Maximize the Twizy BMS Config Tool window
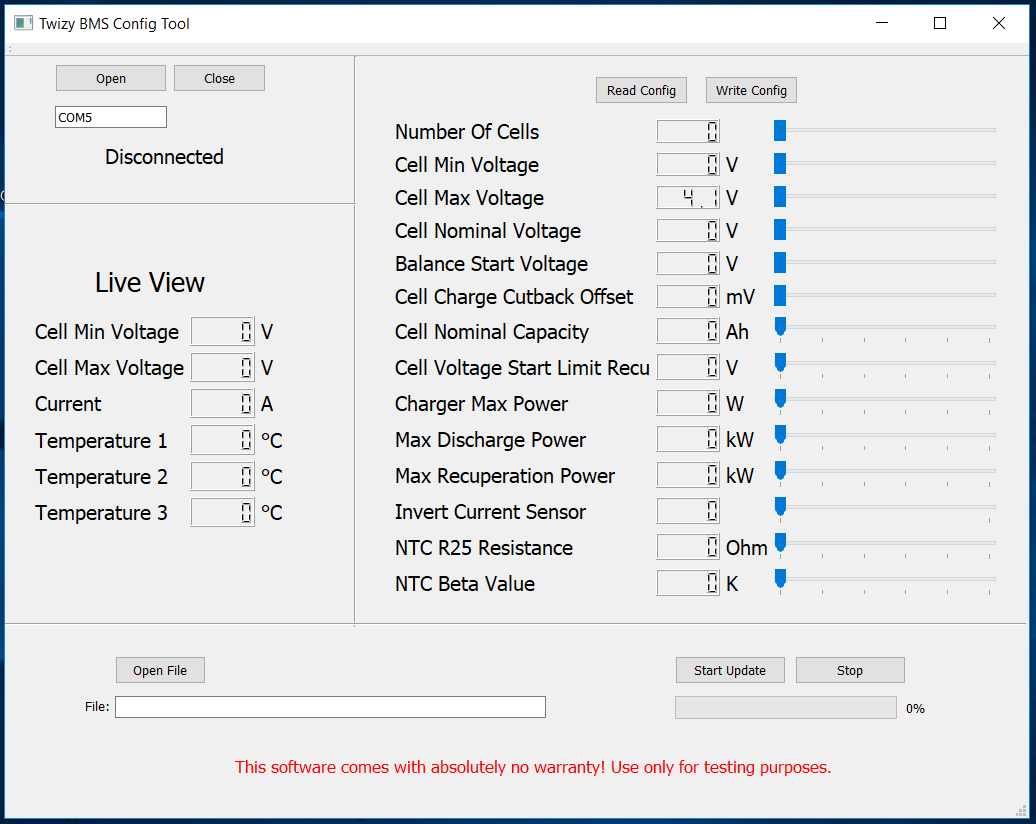 pyautogui.click(x=939, y=23)
